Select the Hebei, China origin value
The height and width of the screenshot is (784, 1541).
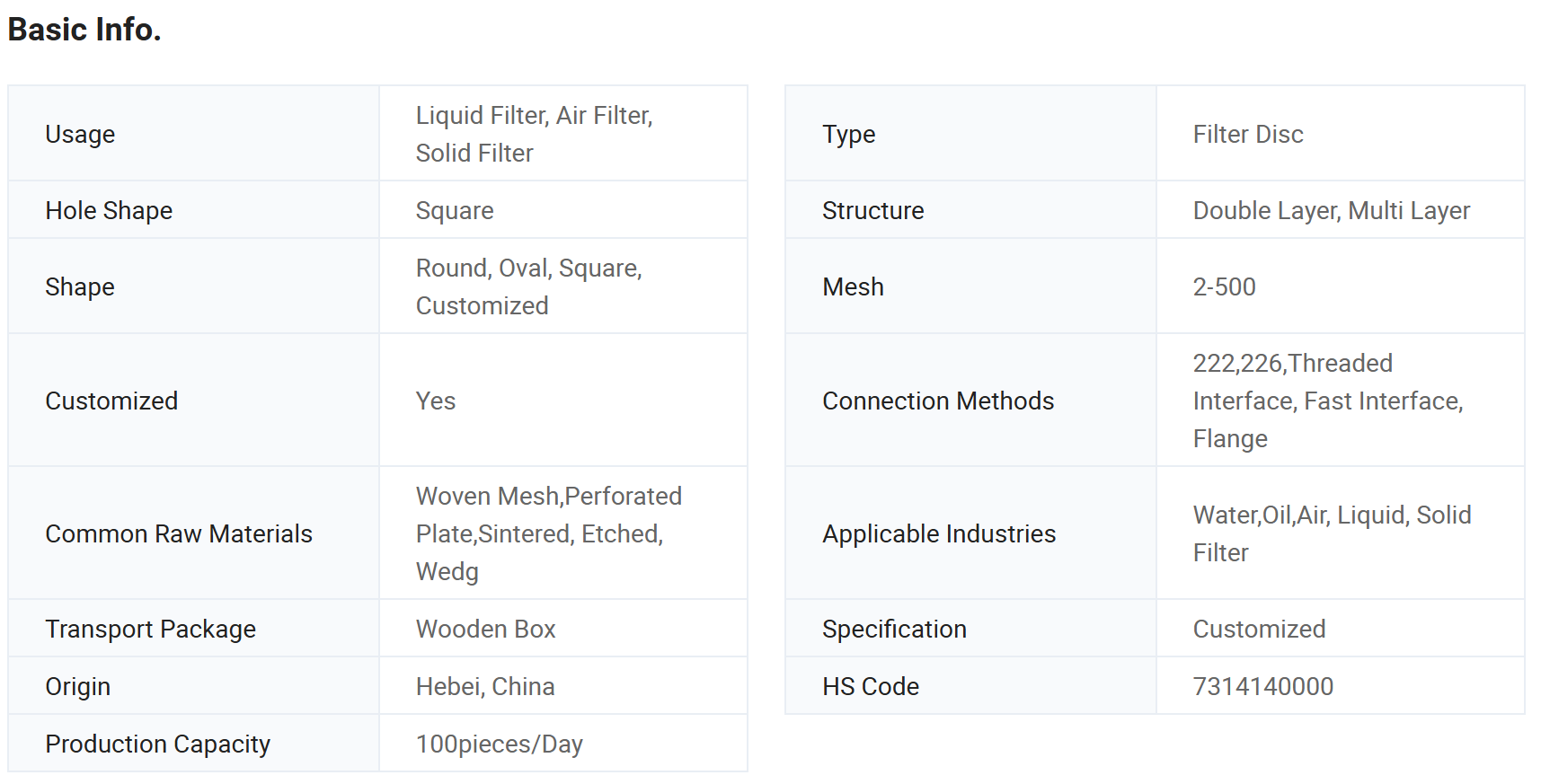pyautogui.click(x=485, y=686)
